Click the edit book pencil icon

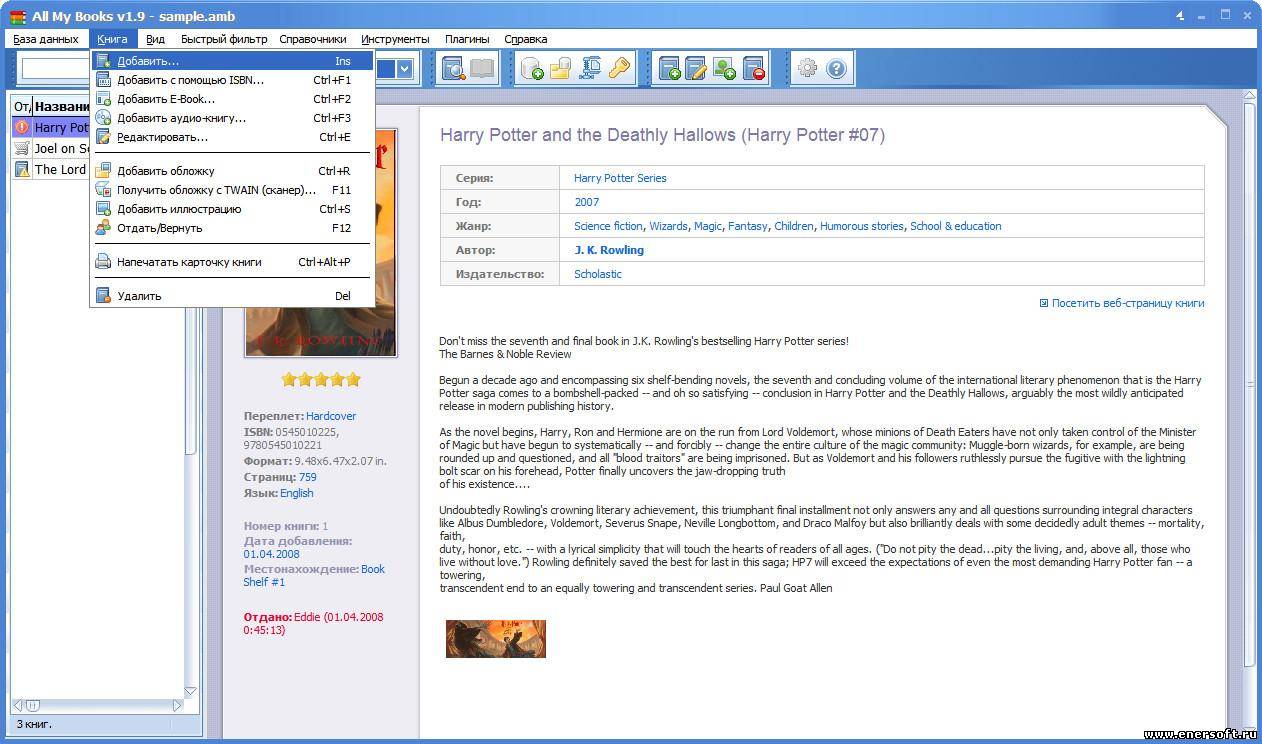(697, 69)
